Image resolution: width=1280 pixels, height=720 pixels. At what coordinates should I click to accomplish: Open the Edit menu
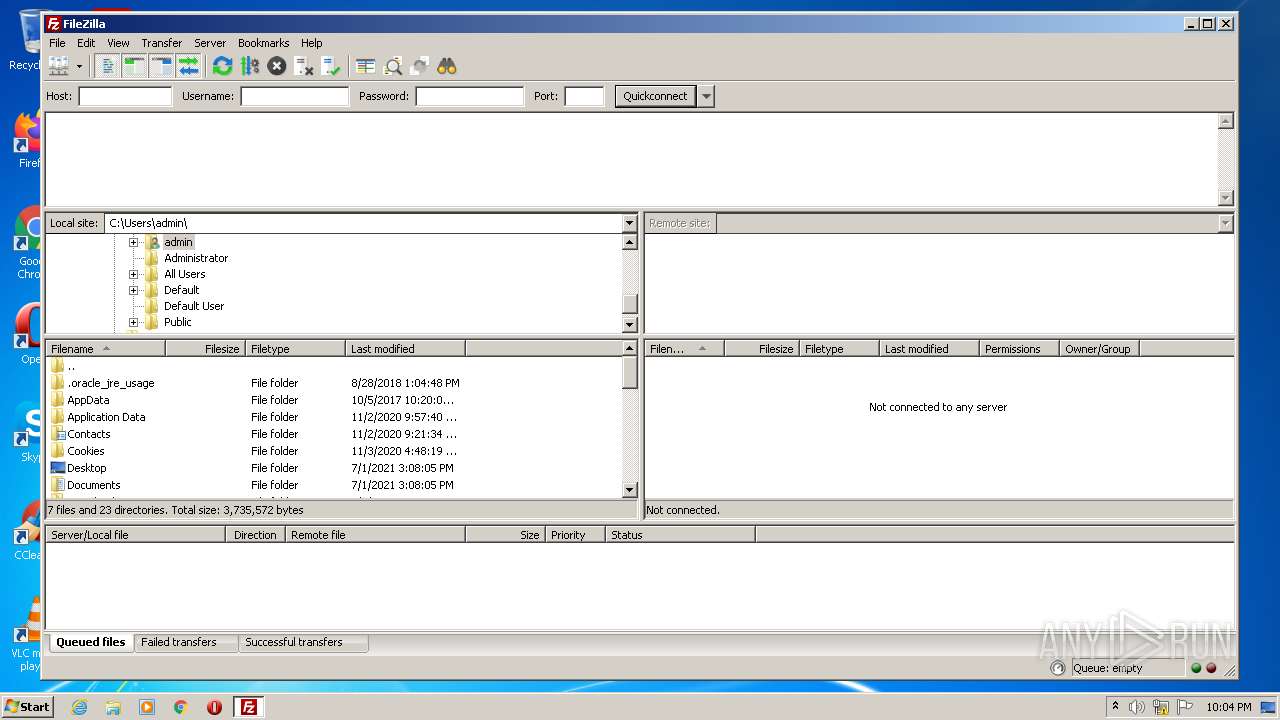coord(86,43)
